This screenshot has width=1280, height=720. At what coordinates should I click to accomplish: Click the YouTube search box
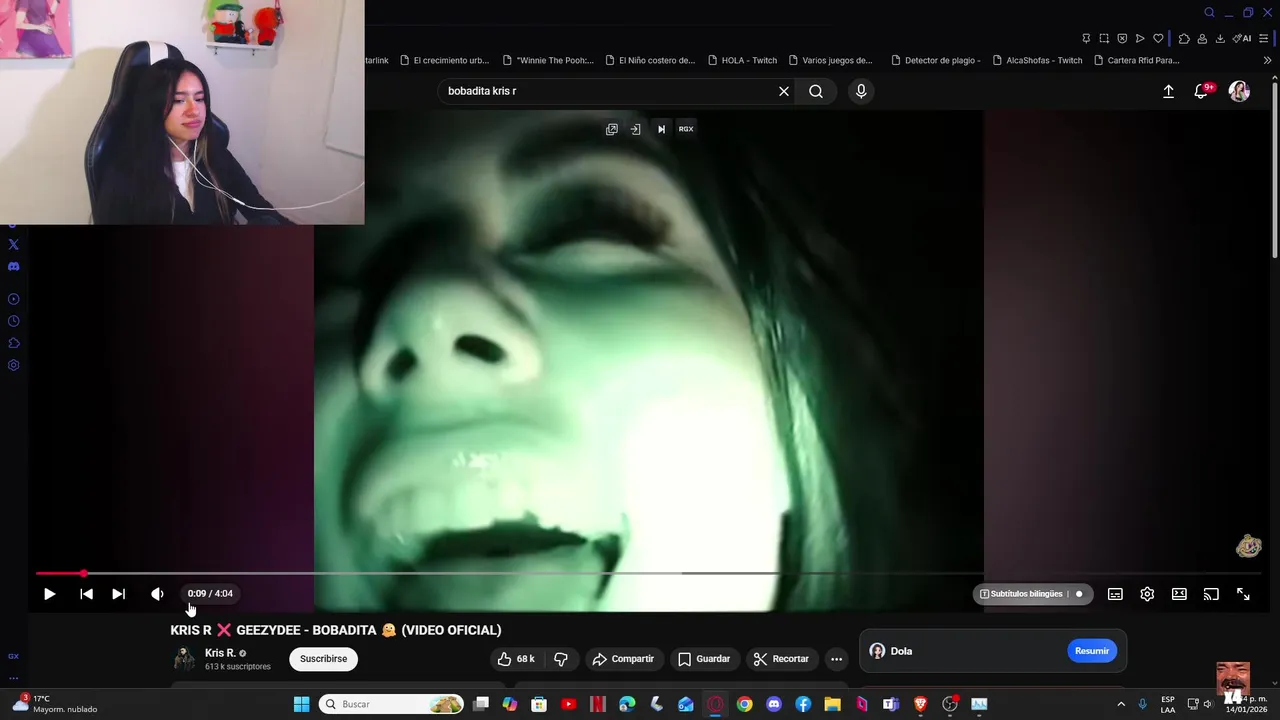(608, 91)
